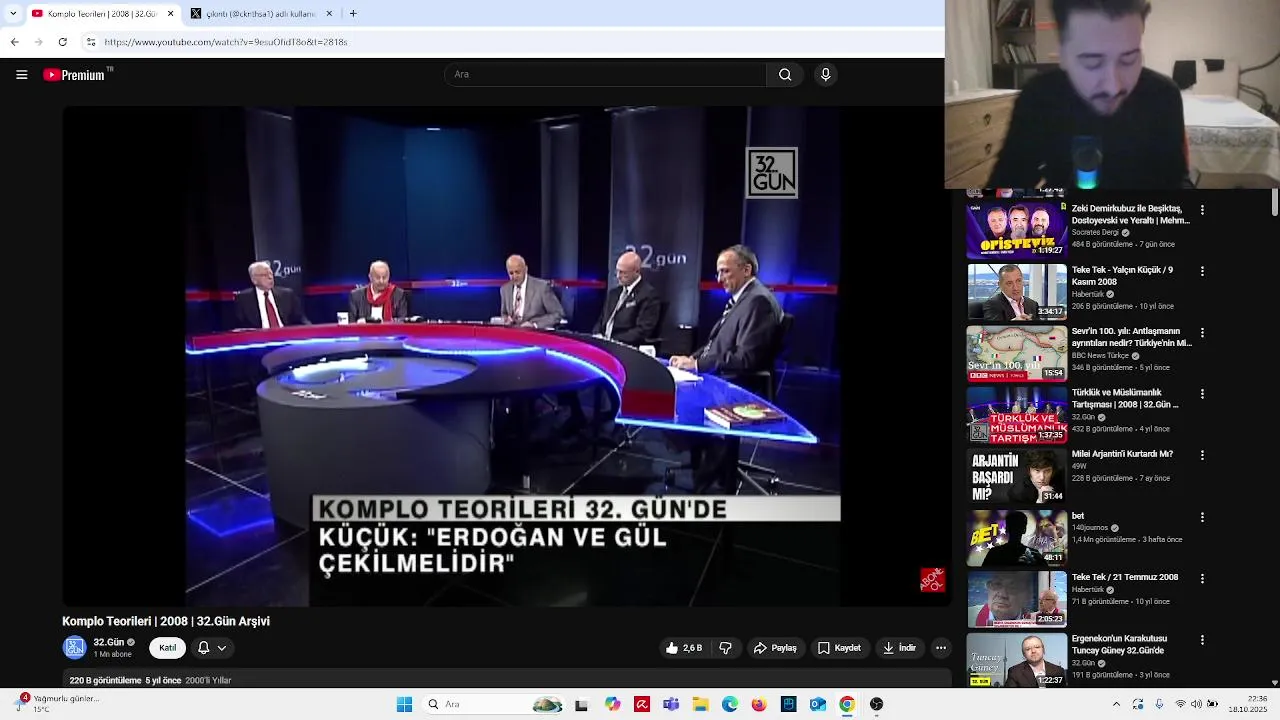Open options for Teke Tek 9 Kasım video
The height and width of the screenshot is (720, 1280).
tap(1202, 271)
